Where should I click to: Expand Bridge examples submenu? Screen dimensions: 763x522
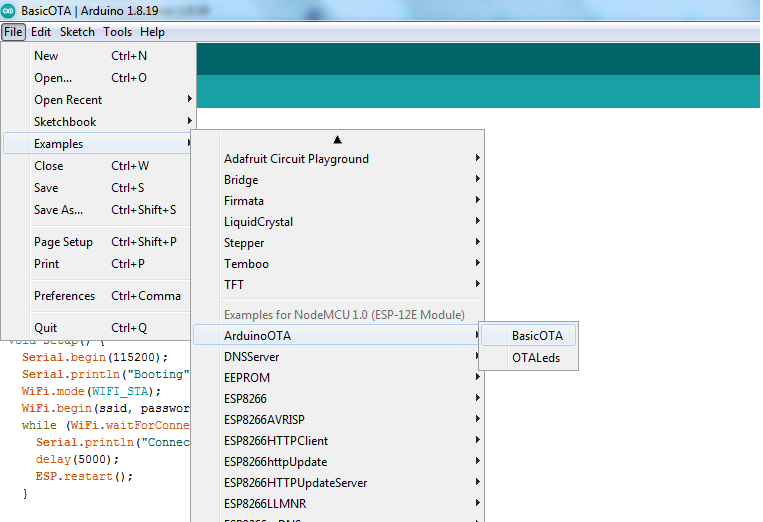338,180
